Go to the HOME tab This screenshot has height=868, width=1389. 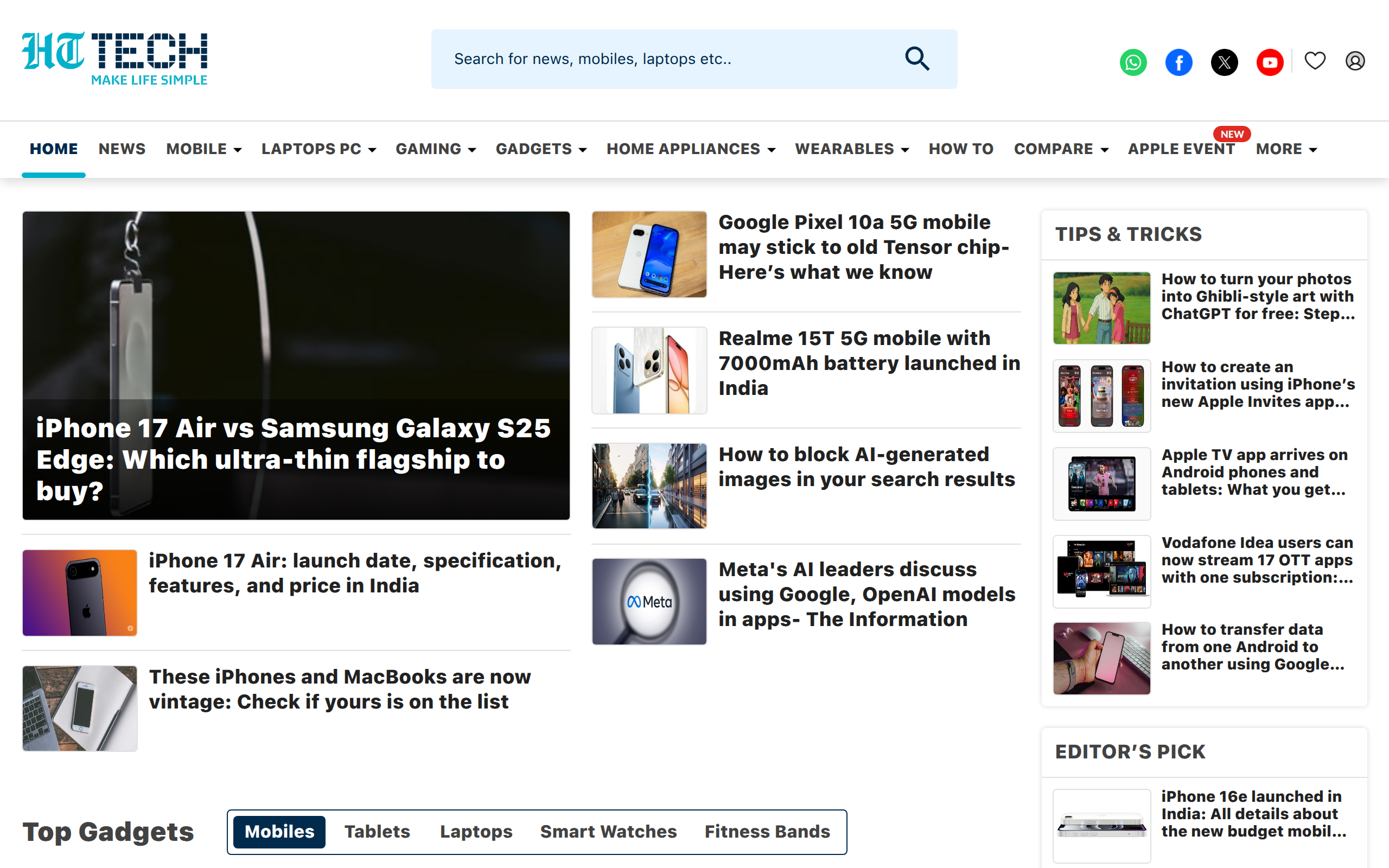point(54,149)
